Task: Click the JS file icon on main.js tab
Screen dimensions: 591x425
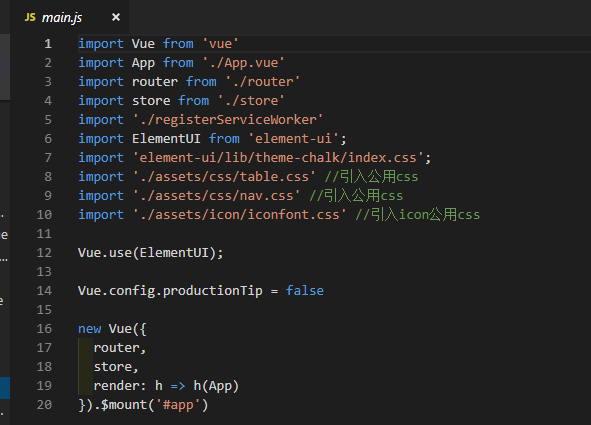Action: [x=30, y=17]
